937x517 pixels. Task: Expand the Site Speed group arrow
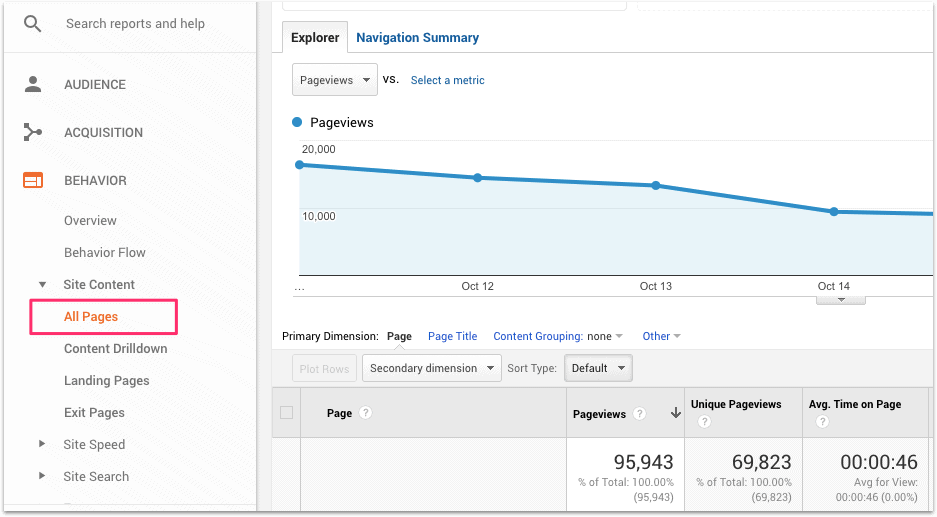42,443
